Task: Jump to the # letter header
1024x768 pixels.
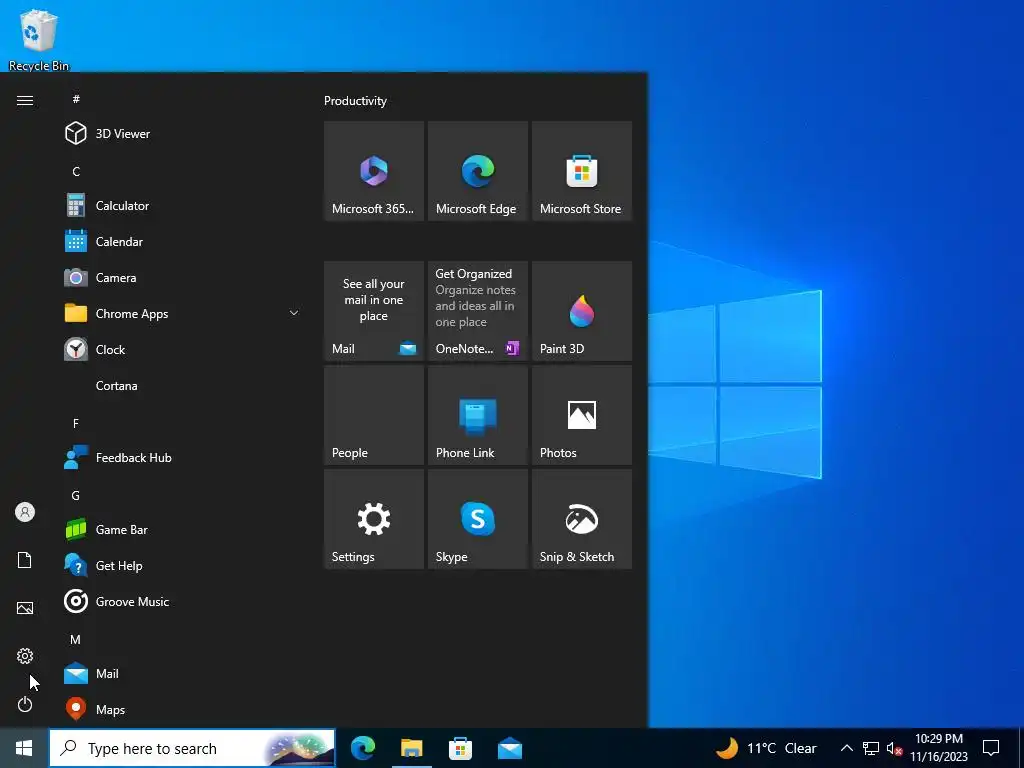Action: point(76,99)
